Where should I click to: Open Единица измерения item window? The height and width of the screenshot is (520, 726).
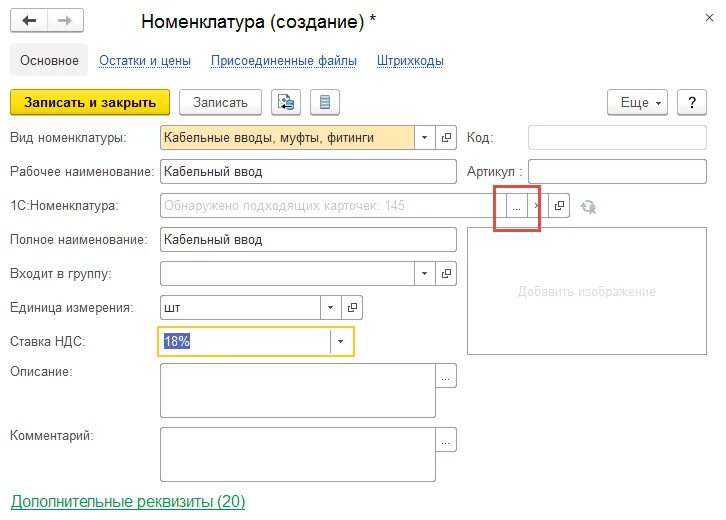tap(352, 307)
